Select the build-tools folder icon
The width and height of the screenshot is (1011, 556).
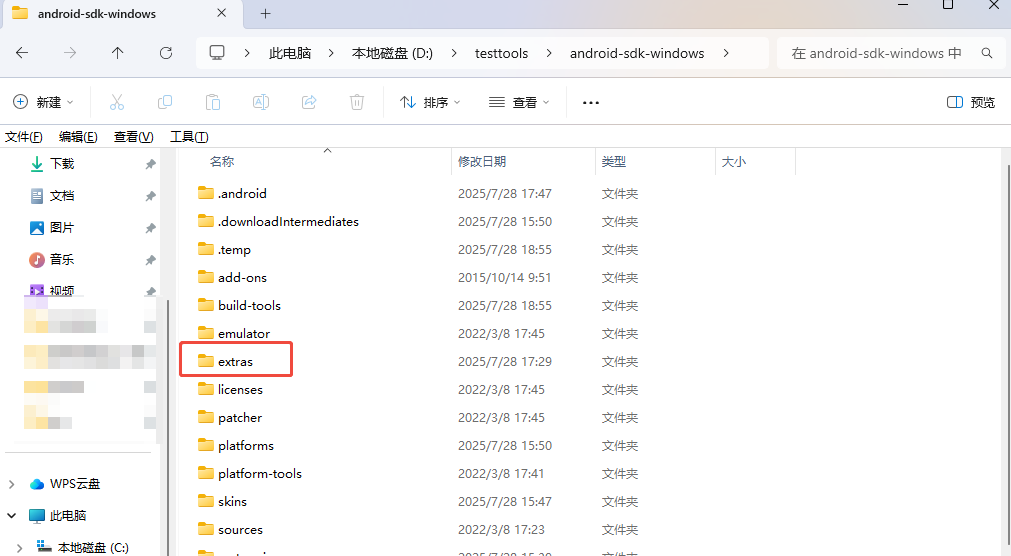pos(206,304)
